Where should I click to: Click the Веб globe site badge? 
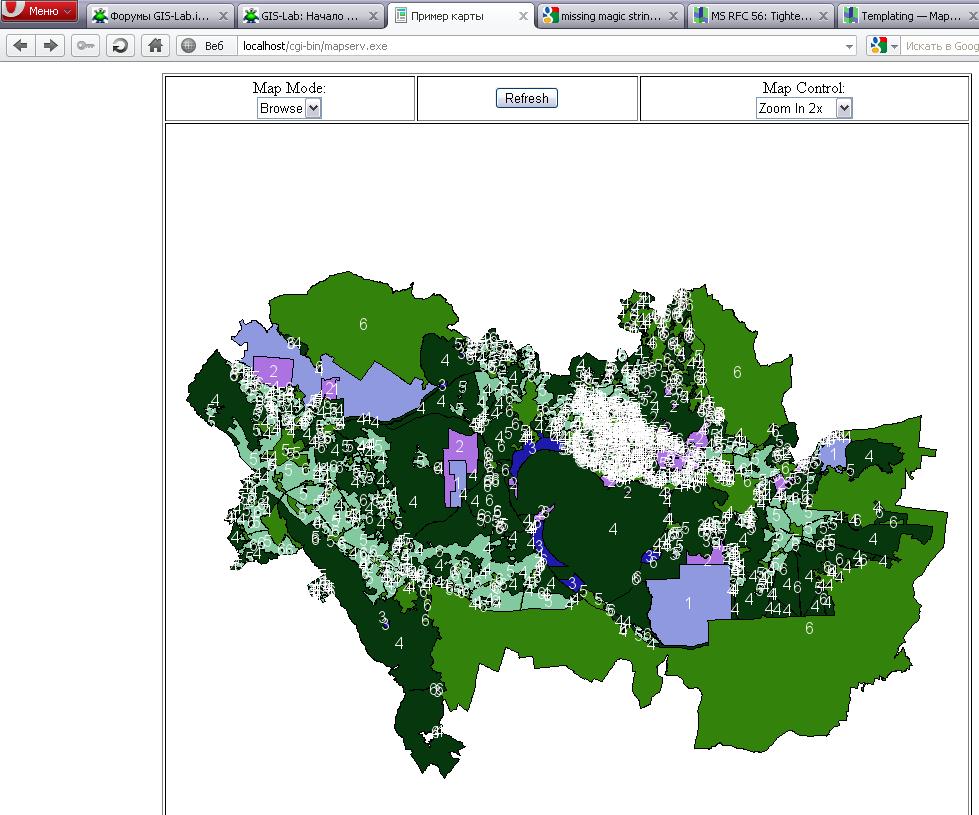pyautogui.click(x=205, y=46)
